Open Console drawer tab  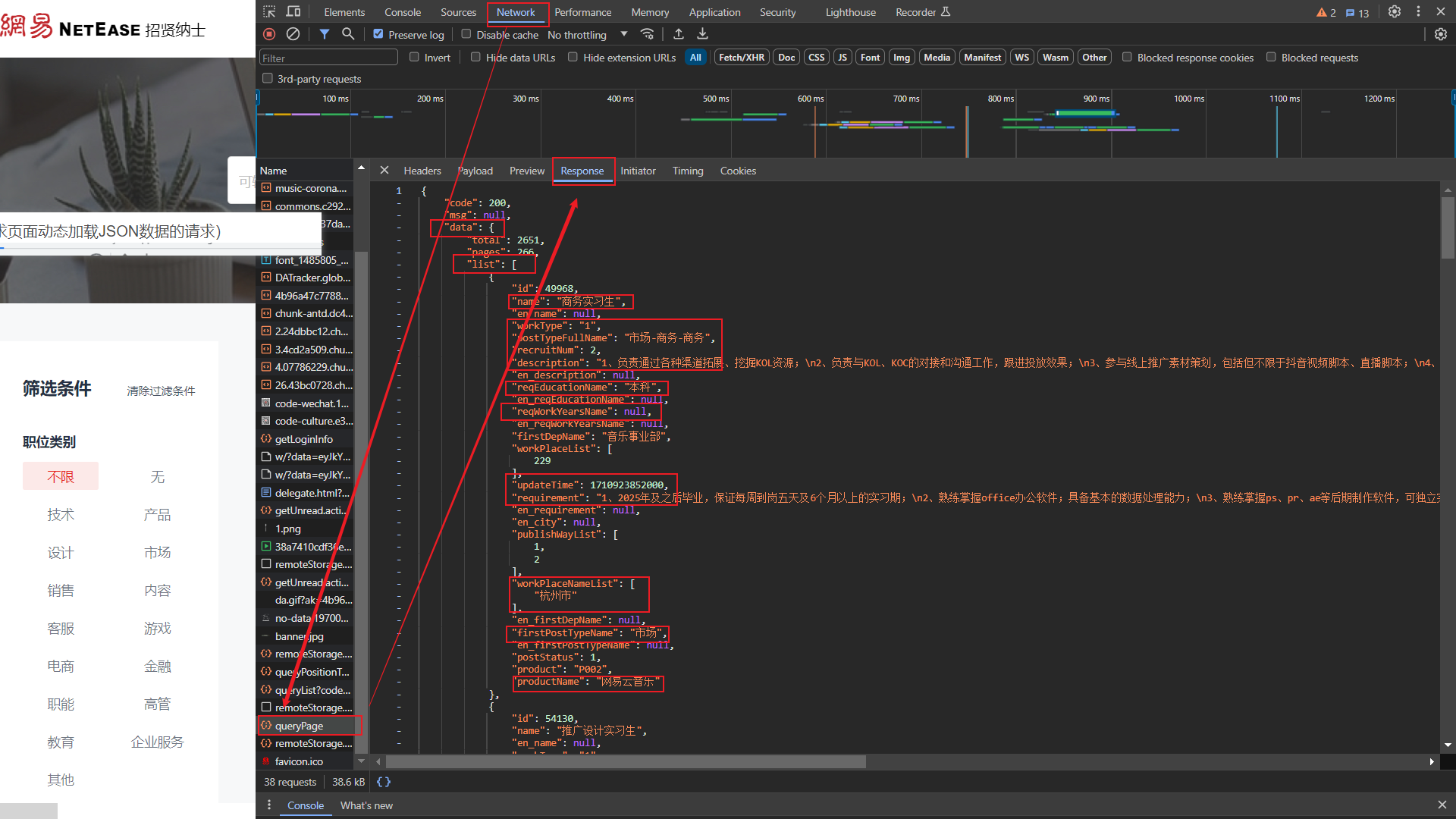tap(306, 805)
